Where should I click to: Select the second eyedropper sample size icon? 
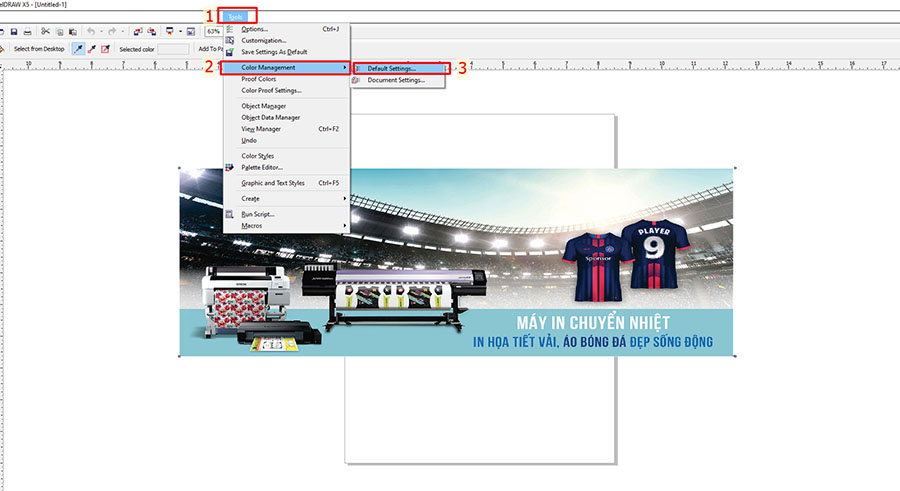tap(91, 49)
